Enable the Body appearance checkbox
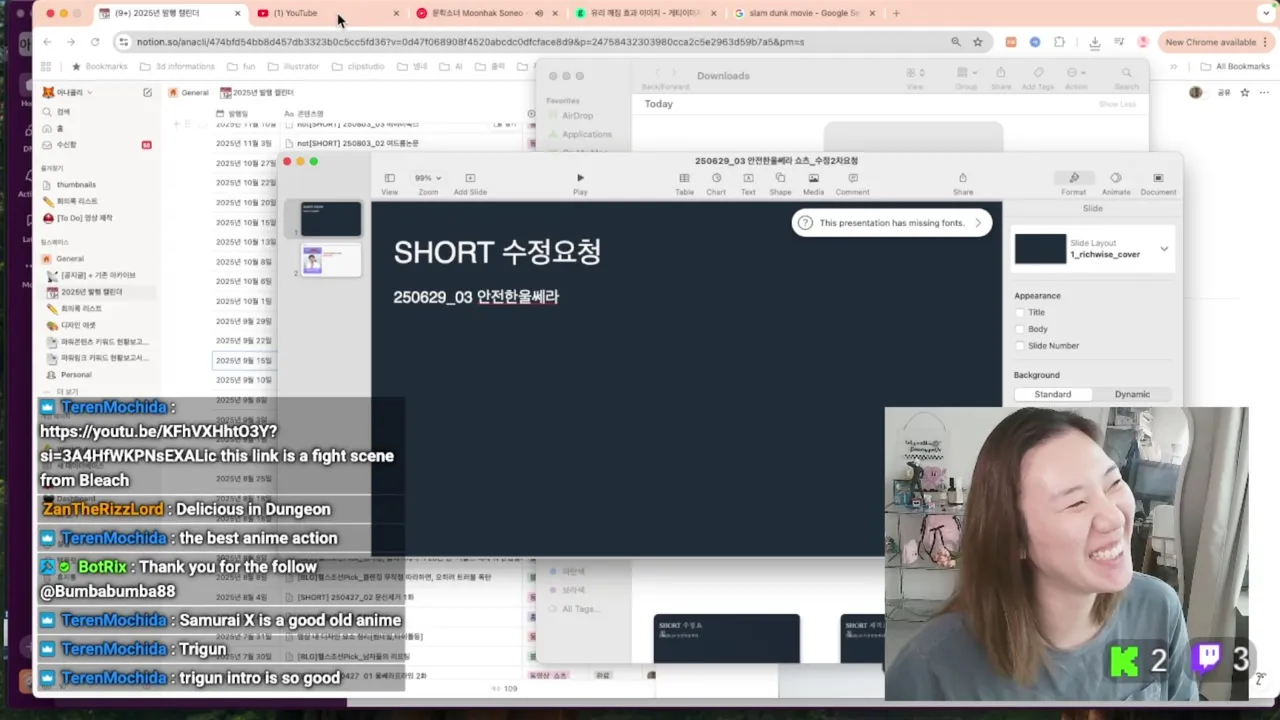This screenshot has width=1280, height=720. click(x=1020, y=329)
